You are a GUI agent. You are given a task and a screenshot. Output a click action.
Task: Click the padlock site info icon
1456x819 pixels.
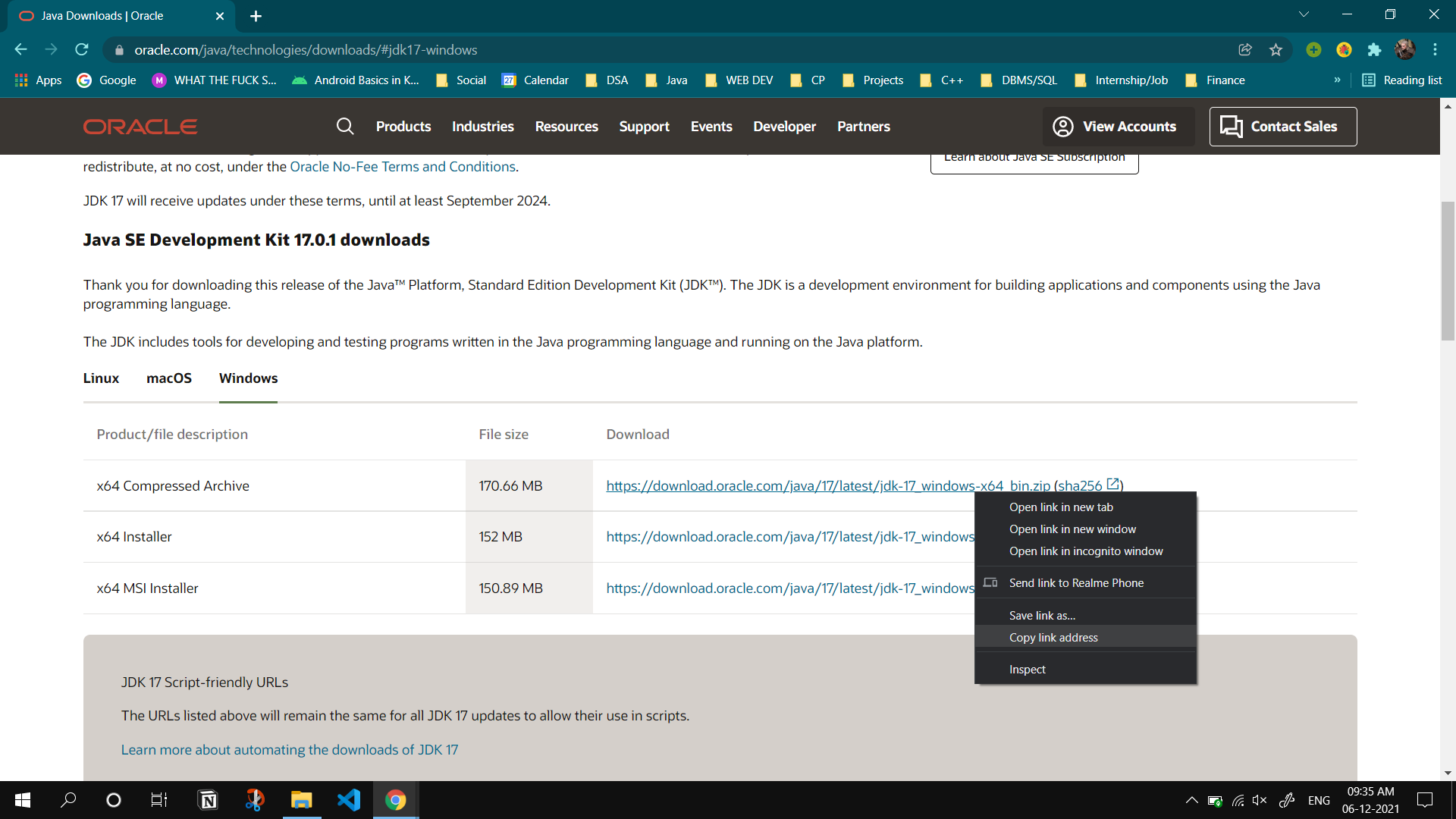click(118, 50)
